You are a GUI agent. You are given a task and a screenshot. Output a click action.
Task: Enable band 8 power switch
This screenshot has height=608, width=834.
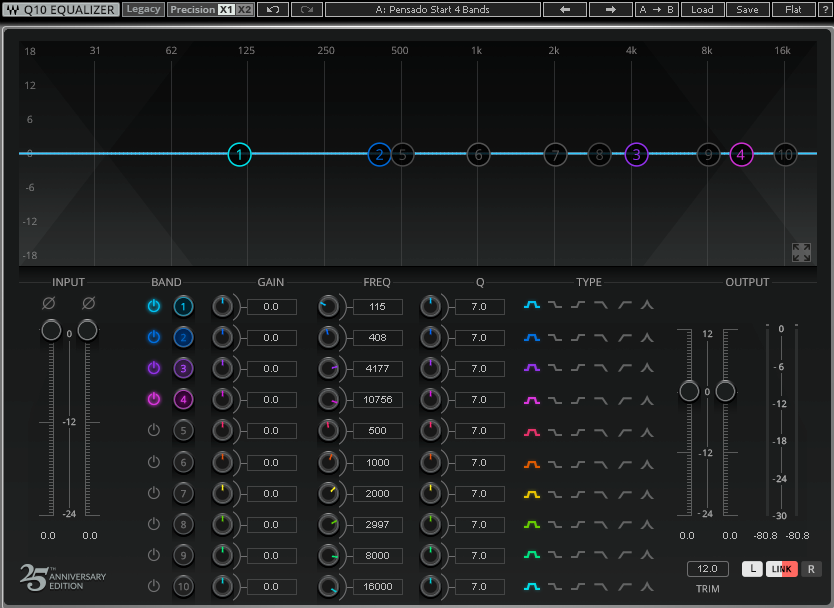pyautogui.click(x=154, y=523)
